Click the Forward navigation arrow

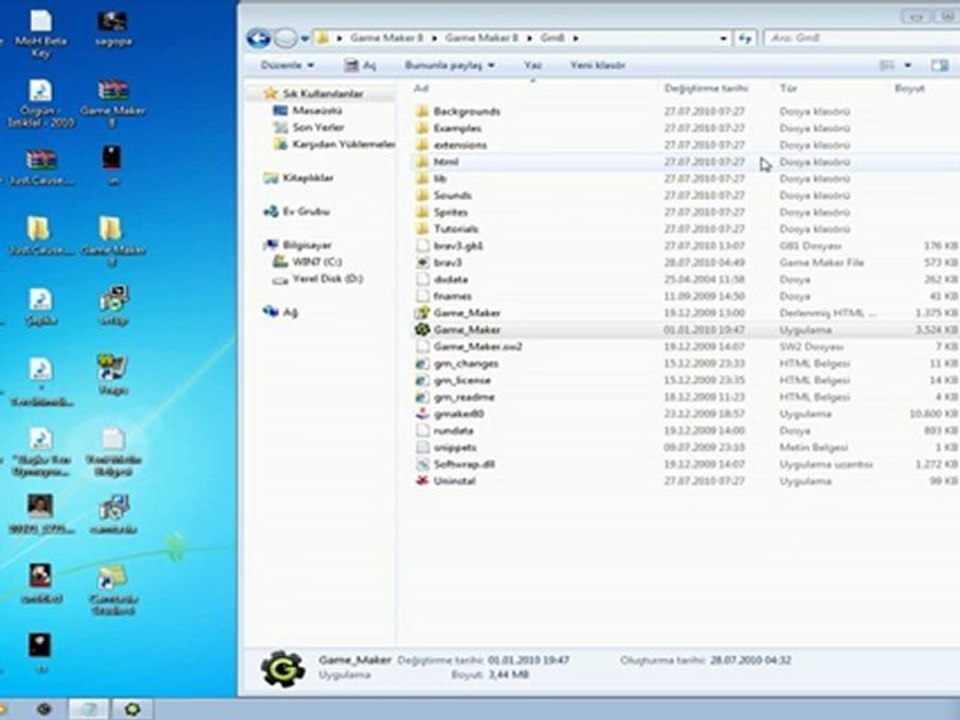click(285, 39)
